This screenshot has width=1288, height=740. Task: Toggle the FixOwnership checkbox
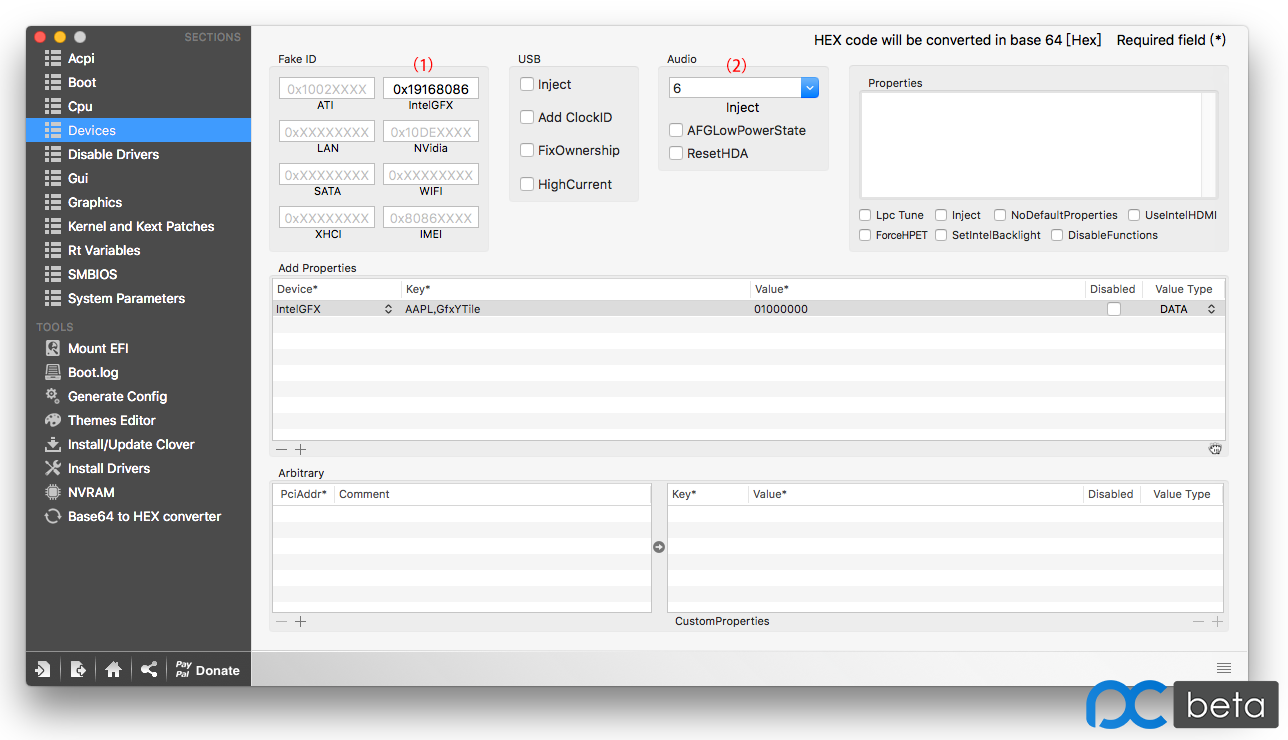[x=527, y=150]
